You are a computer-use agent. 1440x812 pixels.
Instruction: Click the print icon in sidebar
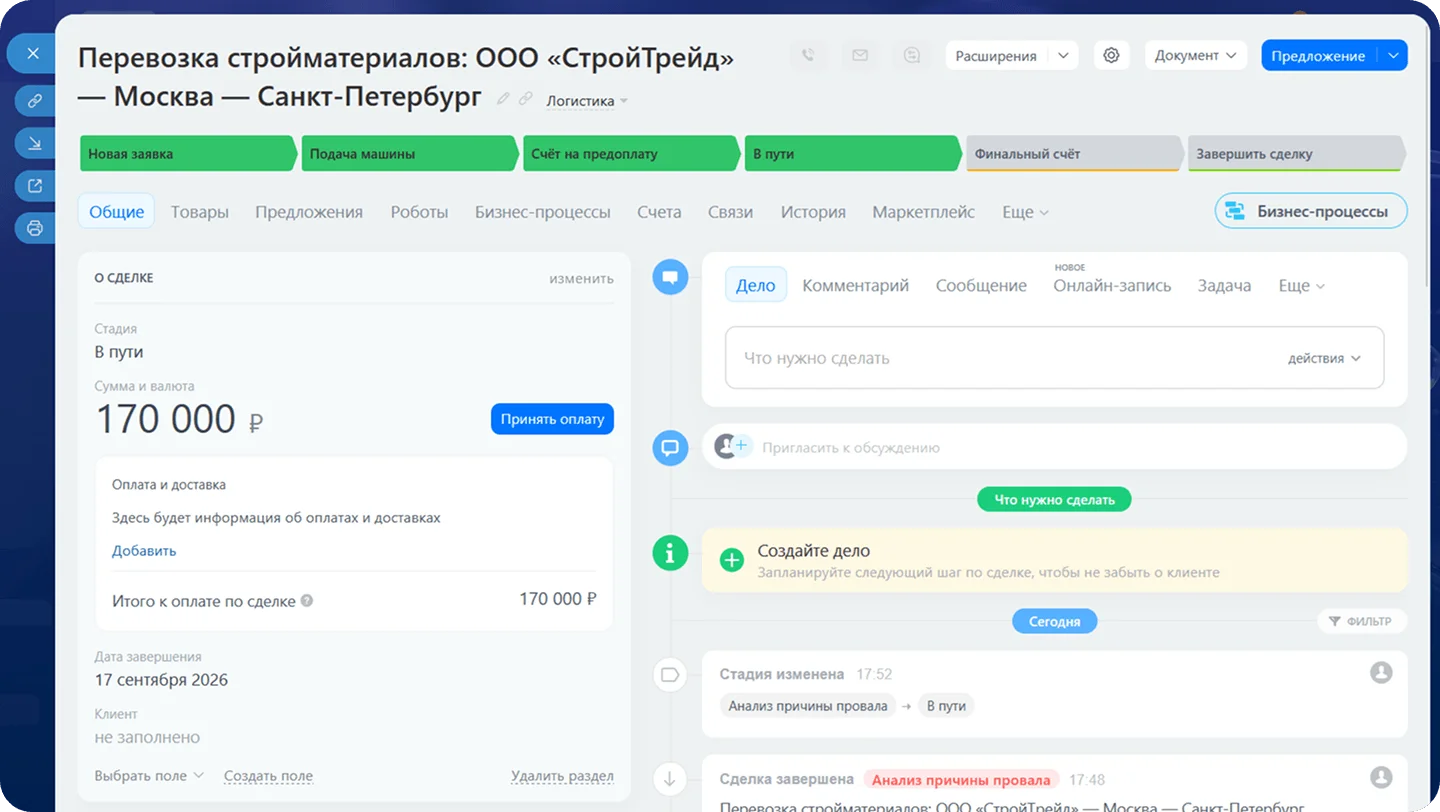[35, 228]
